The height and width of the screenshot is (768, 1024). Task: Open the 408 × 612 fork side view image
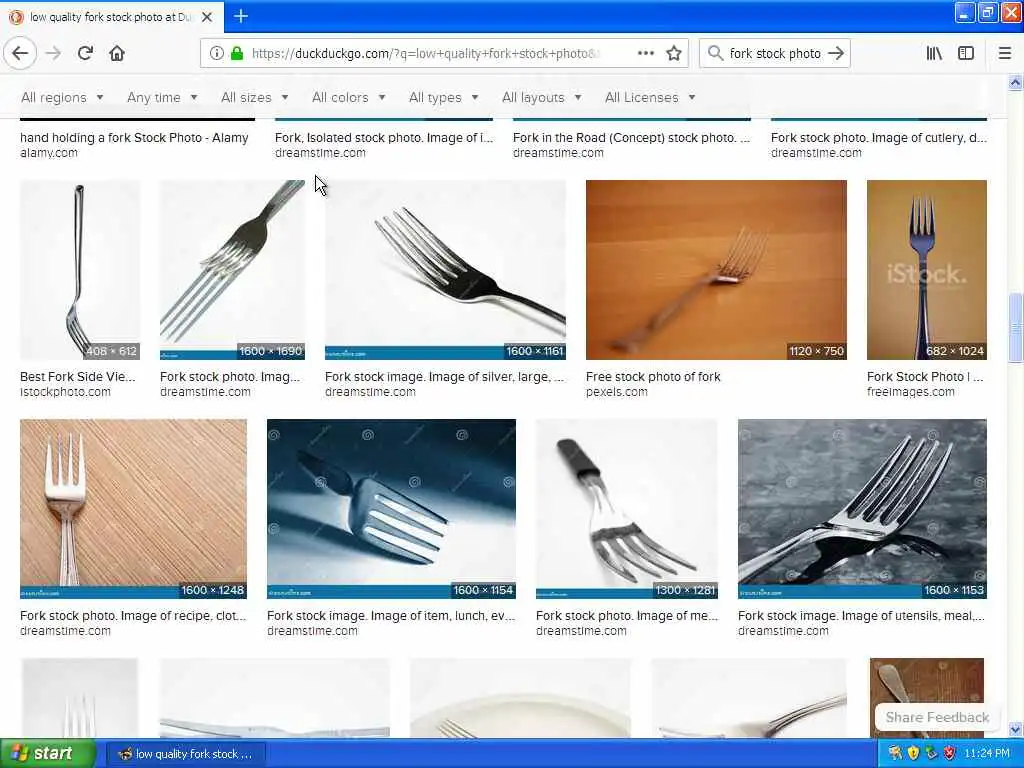pyautogui.click(x=80, y=270)
